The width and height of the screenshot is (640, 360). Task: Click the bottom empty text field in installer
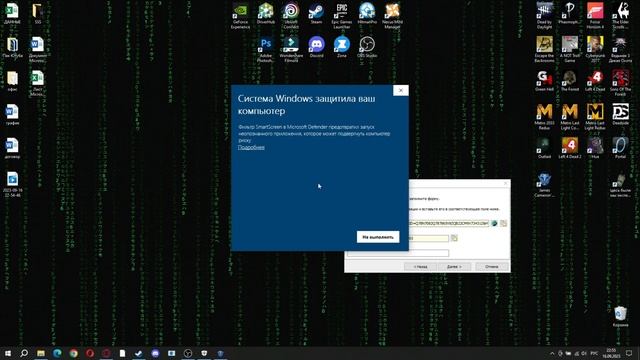tap(398, 253)
